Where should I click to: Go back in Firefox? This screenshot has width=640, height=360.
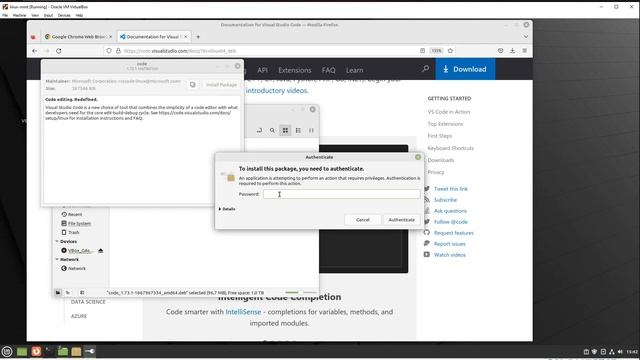(35, 51)
